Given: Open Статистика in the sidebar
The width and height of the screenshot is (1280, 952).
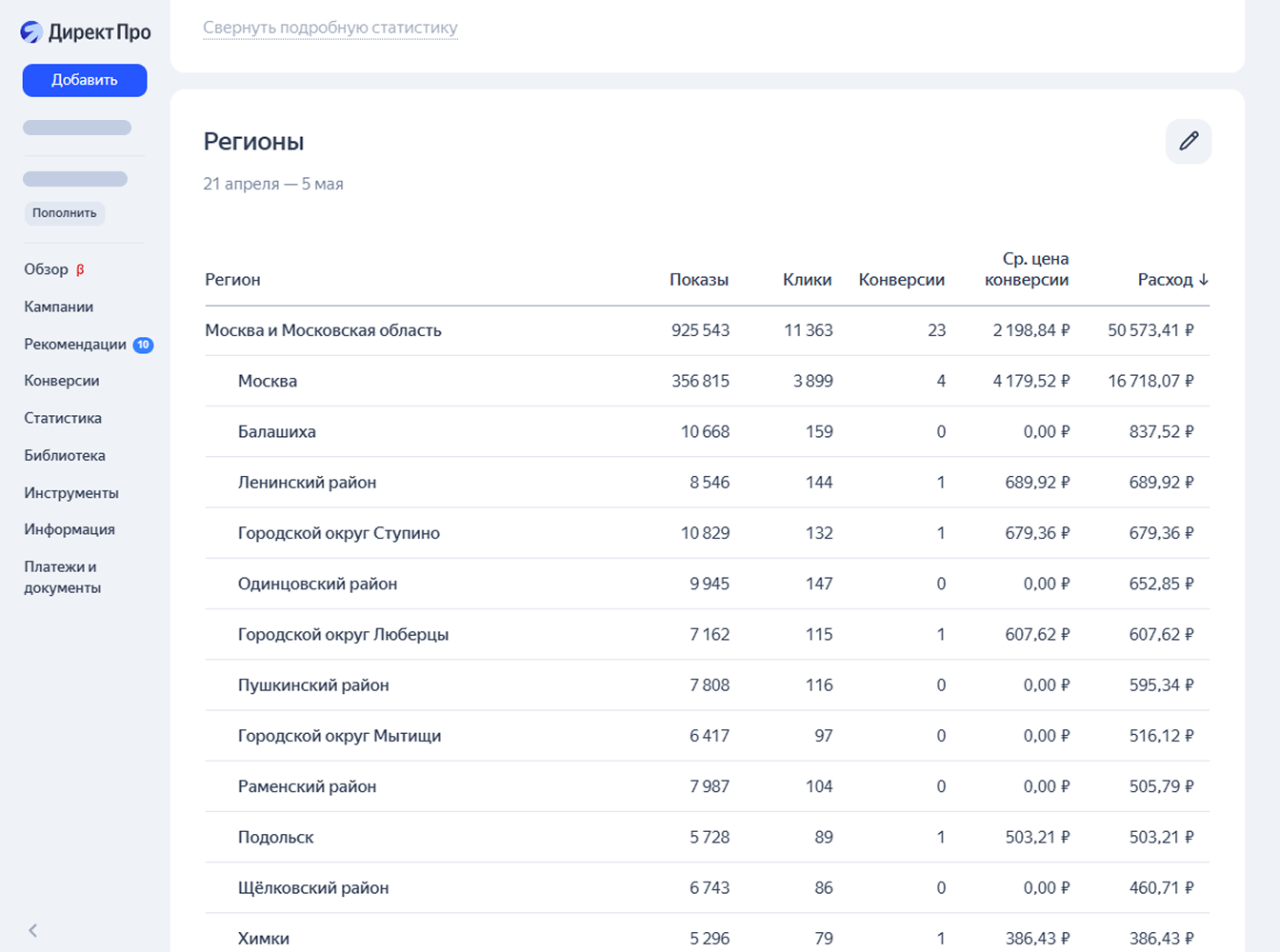Looking at the screenshot, I should (x=63, y=418).
